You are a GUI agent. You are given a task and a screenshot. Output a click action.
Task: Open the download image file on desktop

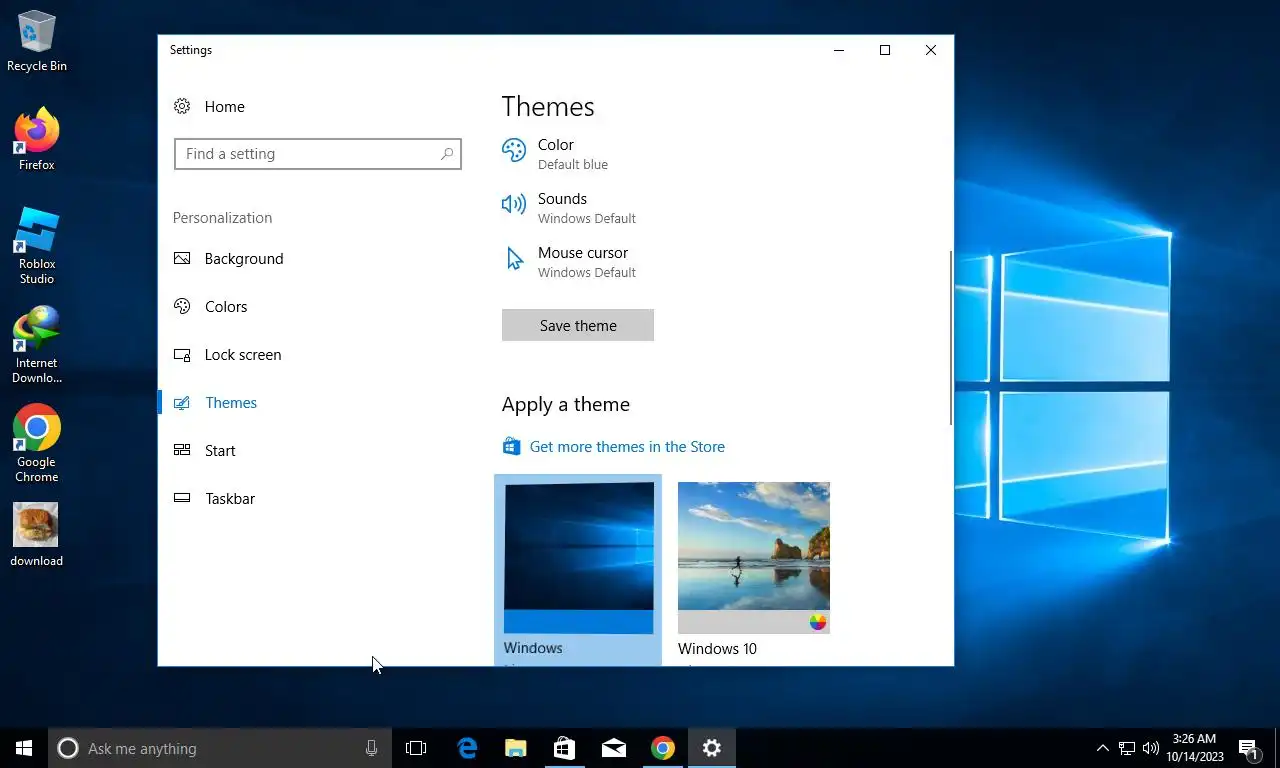tap(37, 535)
